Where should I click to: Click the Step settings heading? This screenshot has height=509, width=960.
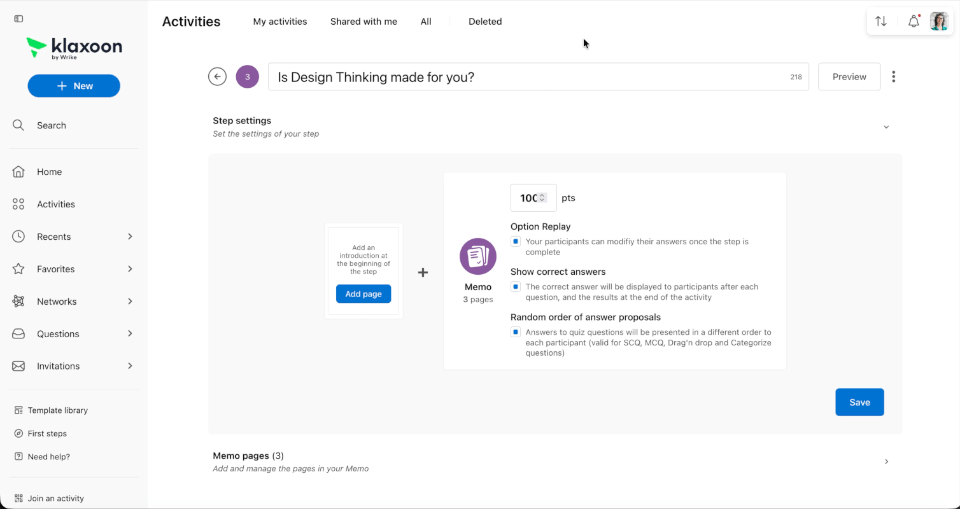click(242, 121)
